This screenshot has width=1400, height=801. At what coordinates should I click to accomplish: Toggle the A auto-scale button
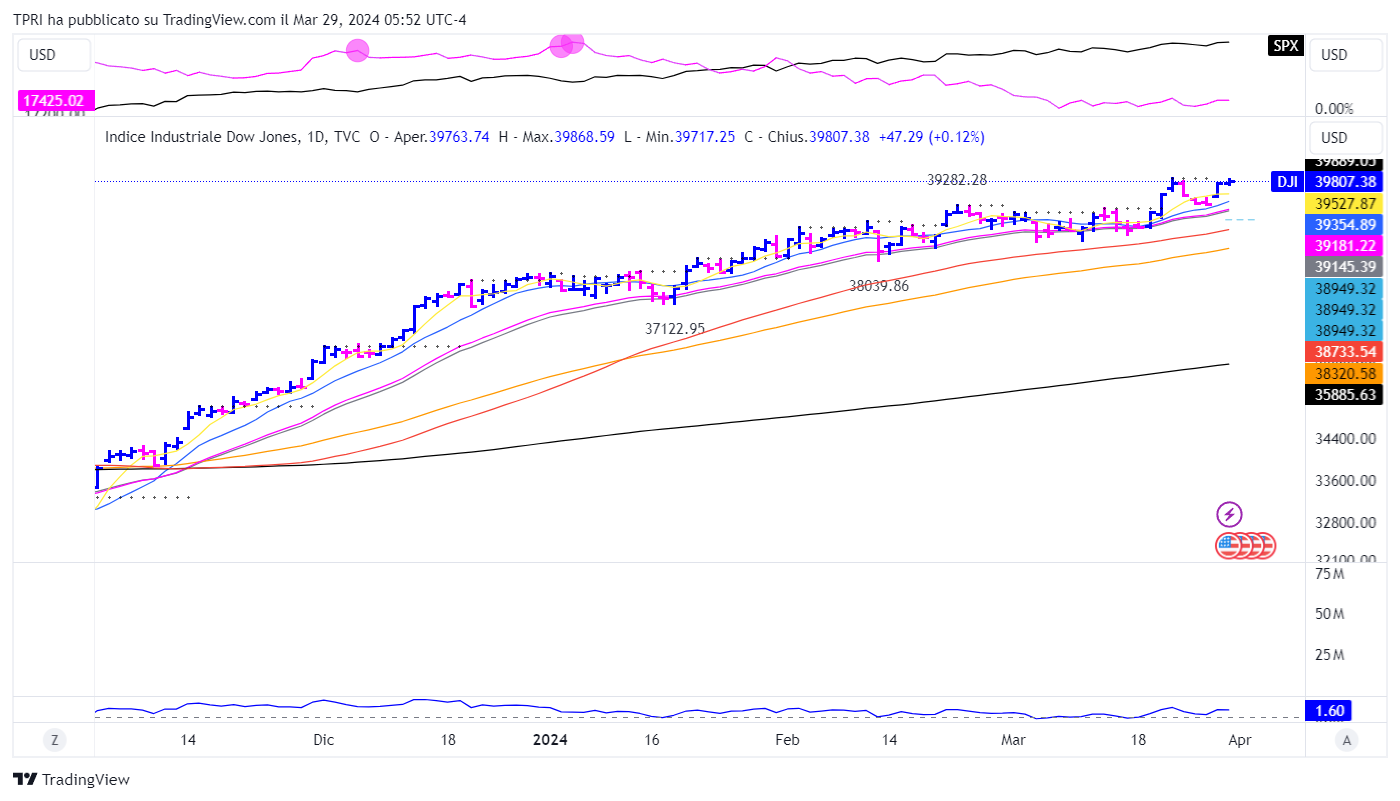(1347, 740)
